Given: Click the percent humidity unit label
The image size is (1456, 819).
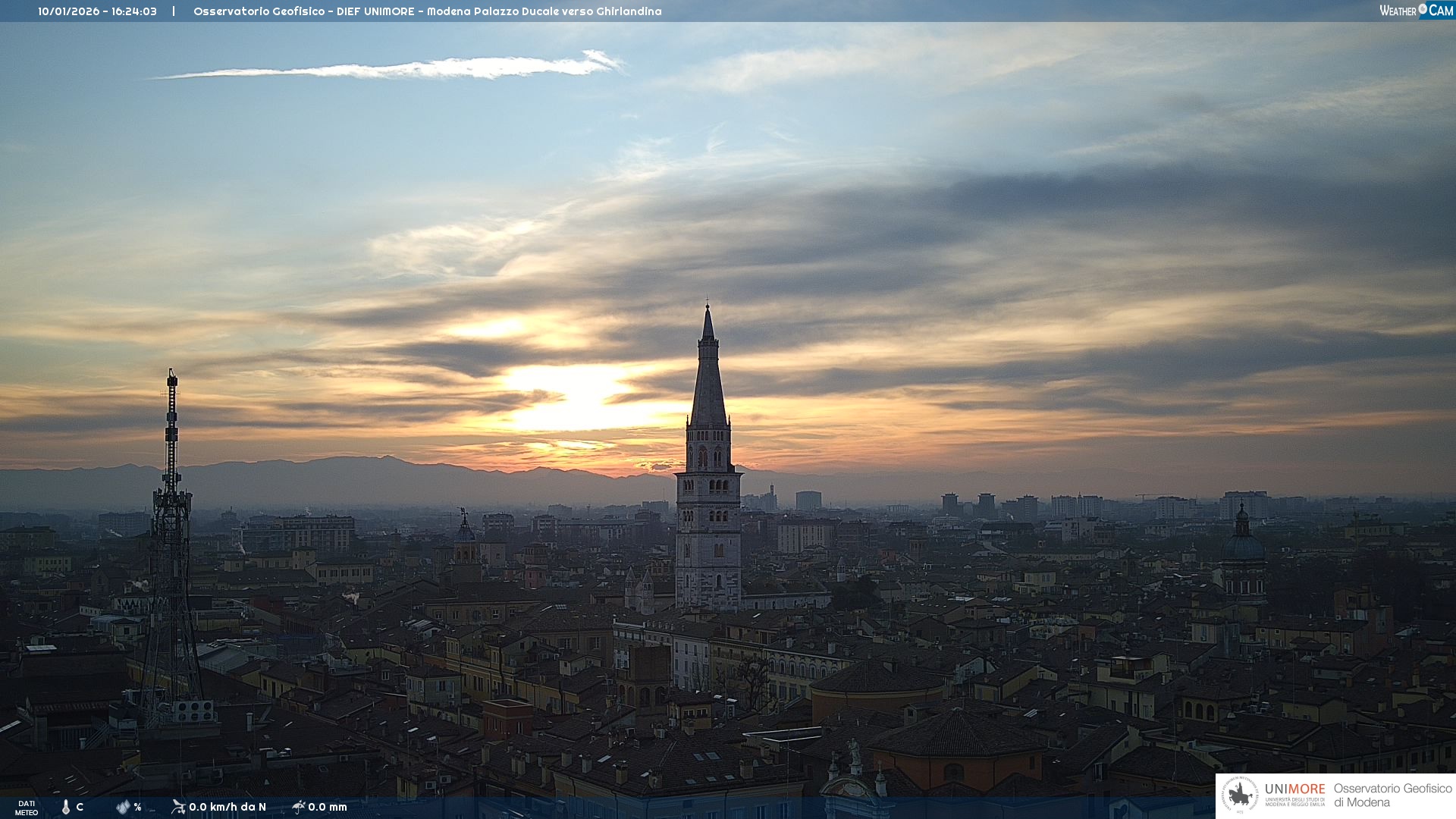Looking at the screenshot, I should click(138, 807).
